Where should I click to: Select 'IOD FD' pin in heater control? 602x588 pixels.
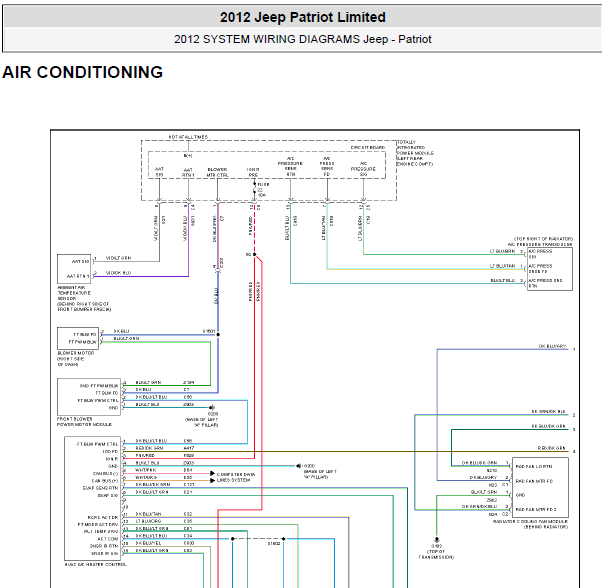click(110, 451)
